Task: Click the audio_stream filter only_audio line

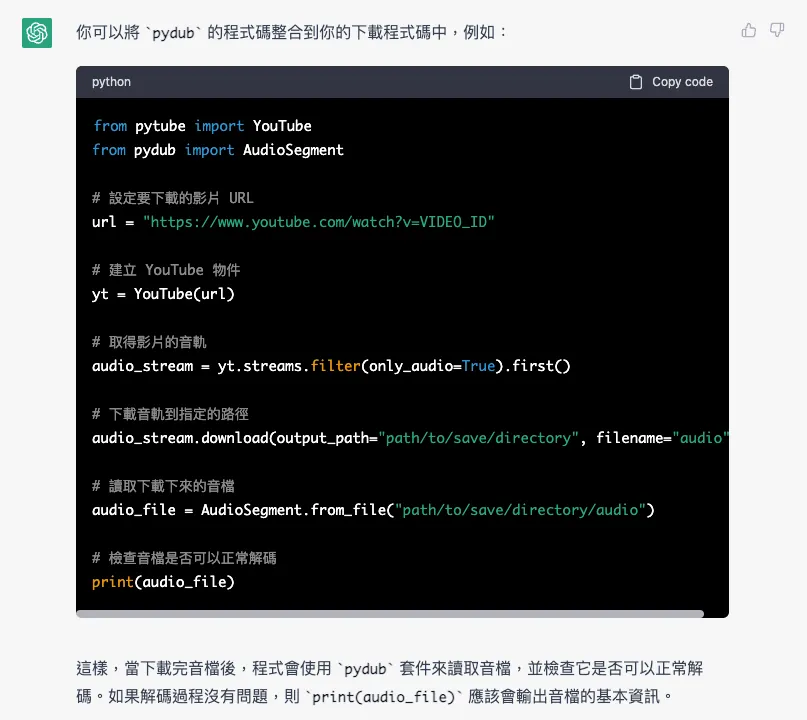Action: (331, 366)
